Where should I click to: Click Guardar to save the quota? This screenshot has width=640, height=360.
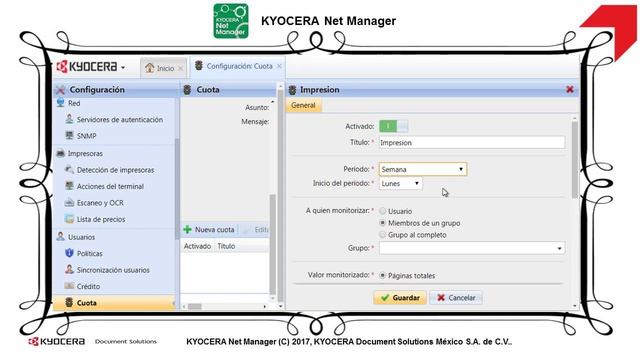pyautogui.click(x=400, y=298)
